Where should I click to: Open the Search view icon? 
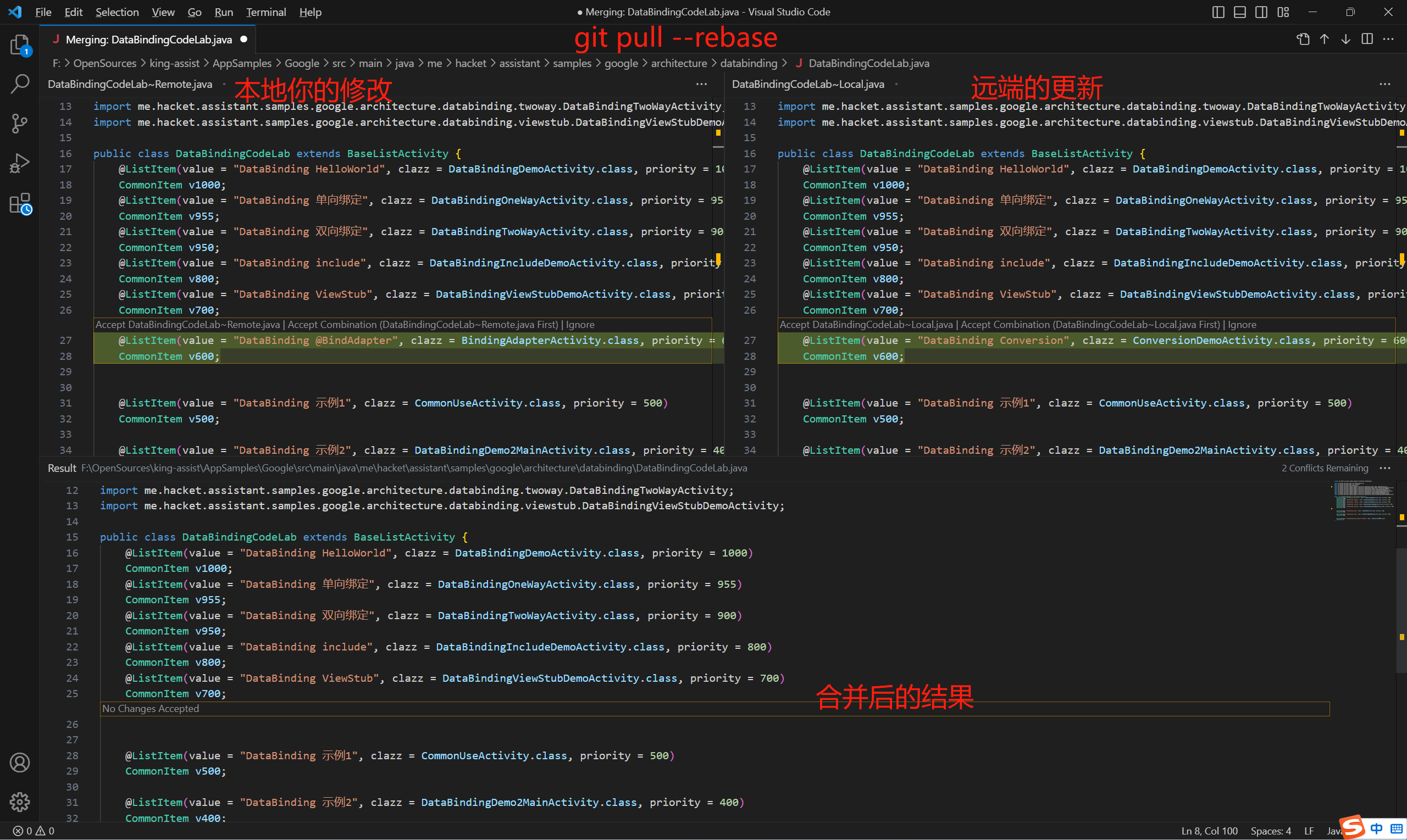coord(19,84)
